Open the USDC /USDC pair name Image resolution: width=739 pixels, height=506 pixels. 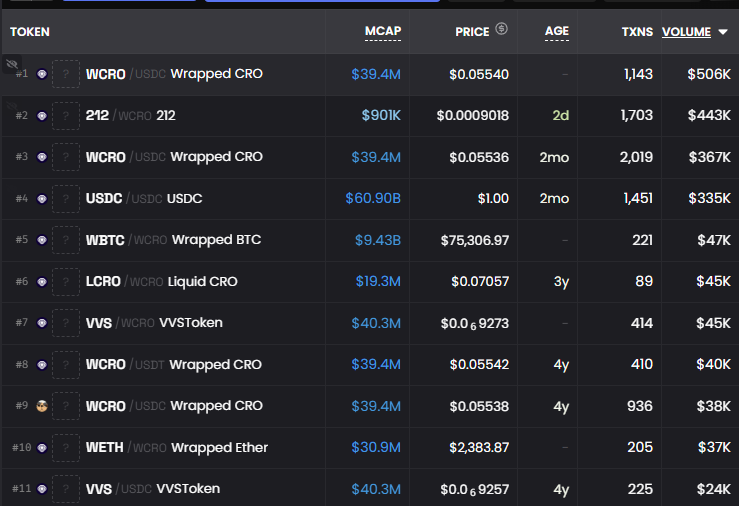pos(144,199)
